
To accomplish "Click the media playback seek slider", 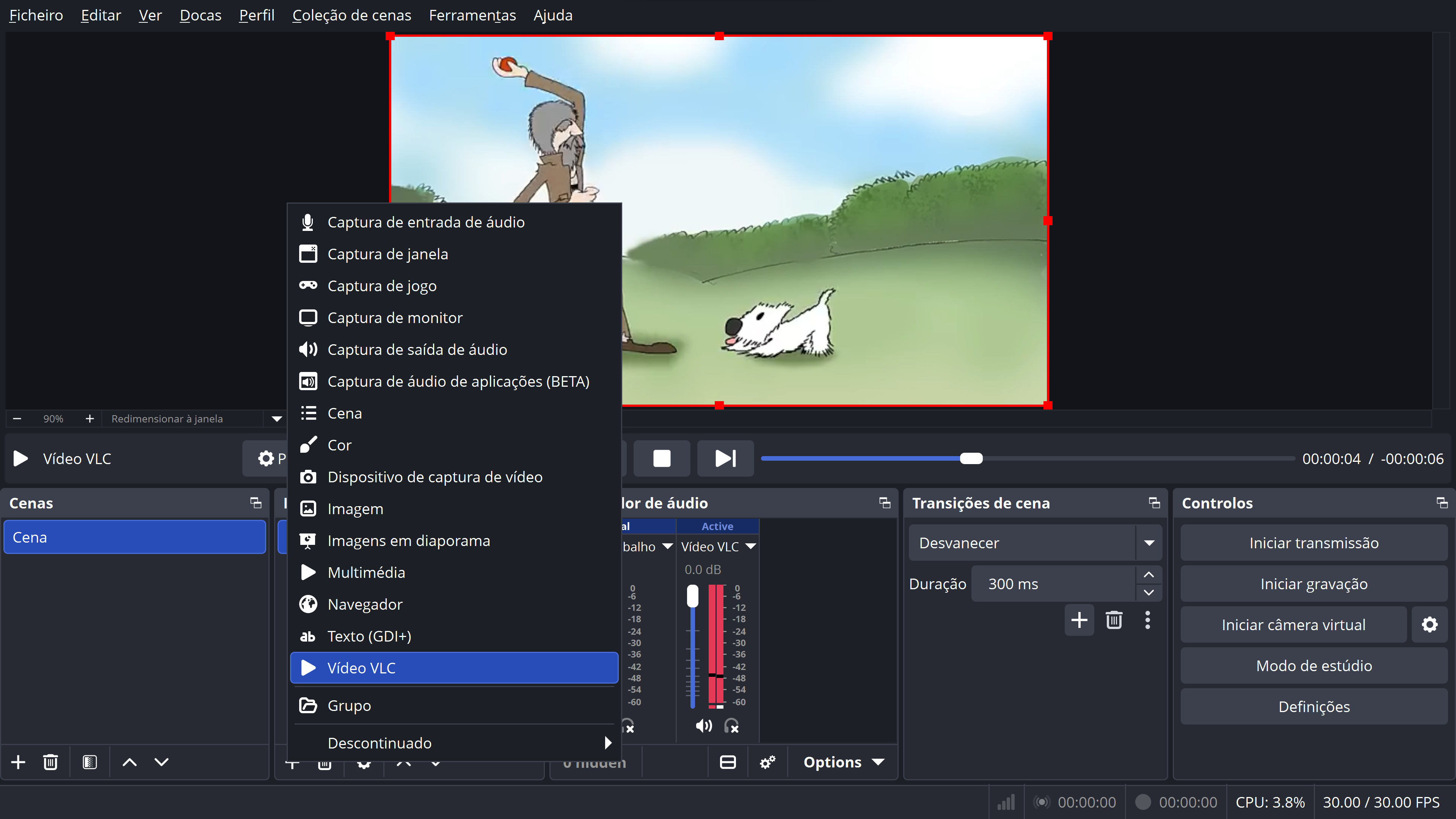I will (1028, 458).
